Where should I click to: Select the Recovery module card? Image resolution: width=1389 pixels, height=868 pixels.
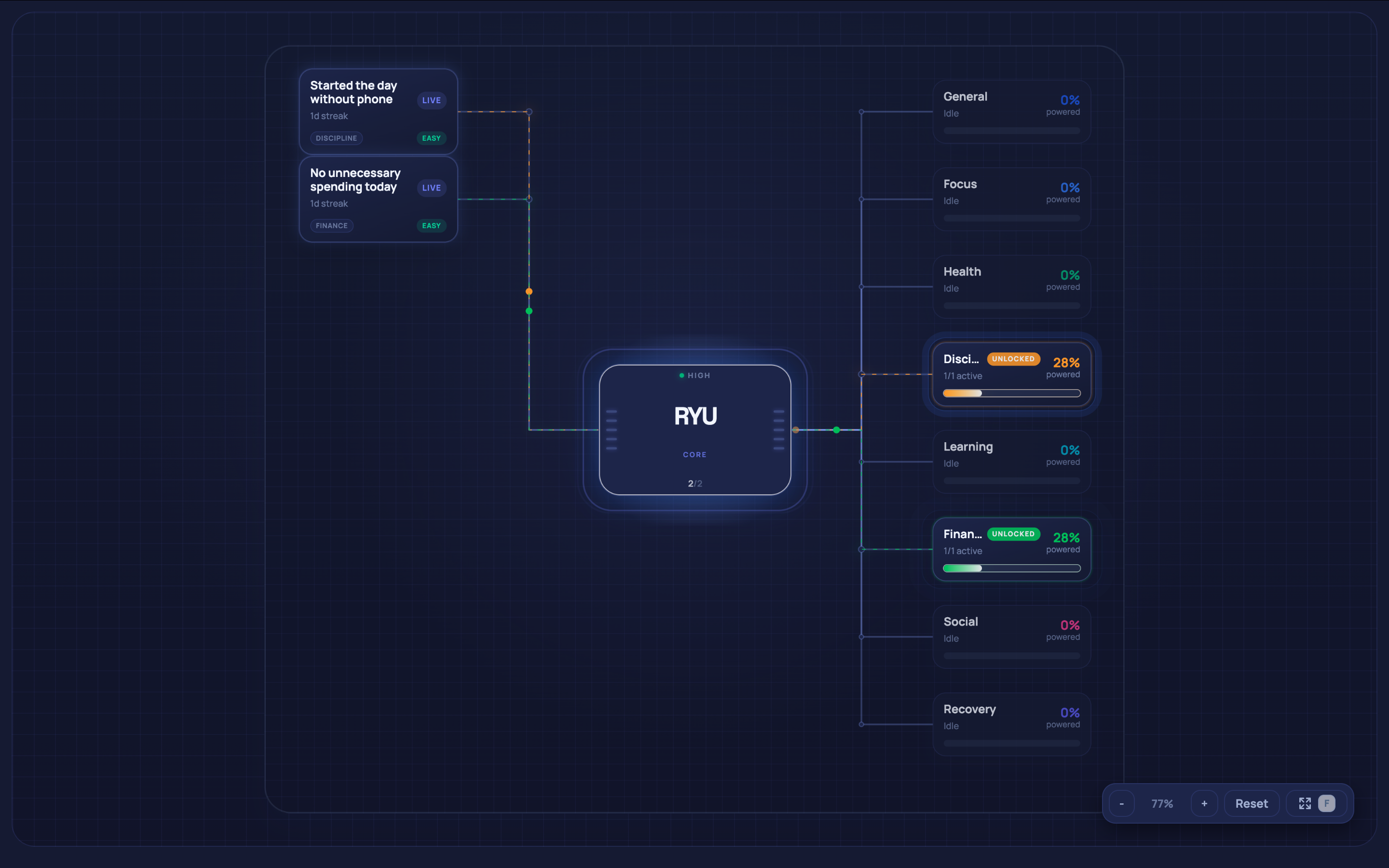click(x=1012, y=724)
